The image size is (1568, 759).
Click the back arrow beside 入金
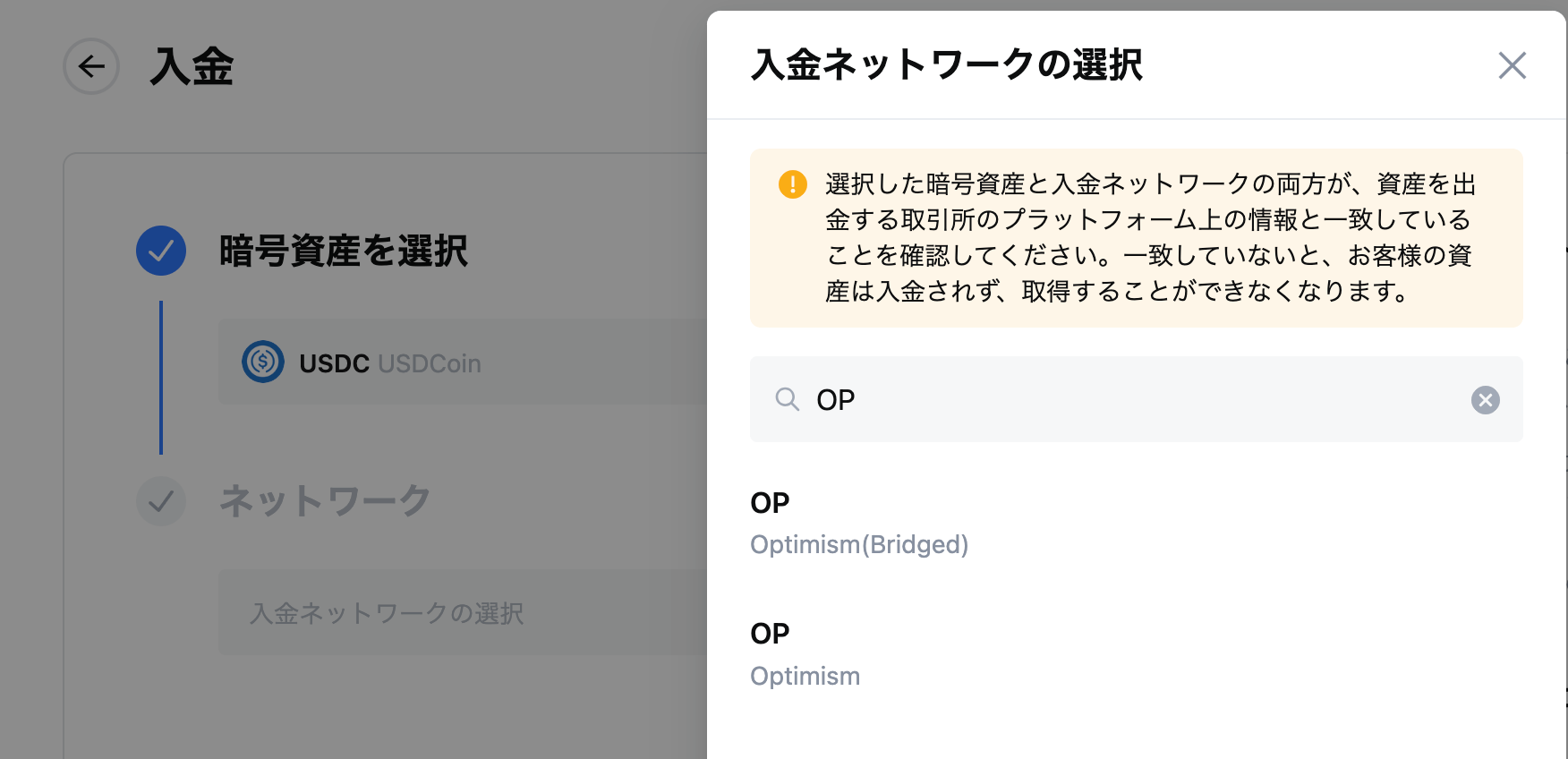91,66
